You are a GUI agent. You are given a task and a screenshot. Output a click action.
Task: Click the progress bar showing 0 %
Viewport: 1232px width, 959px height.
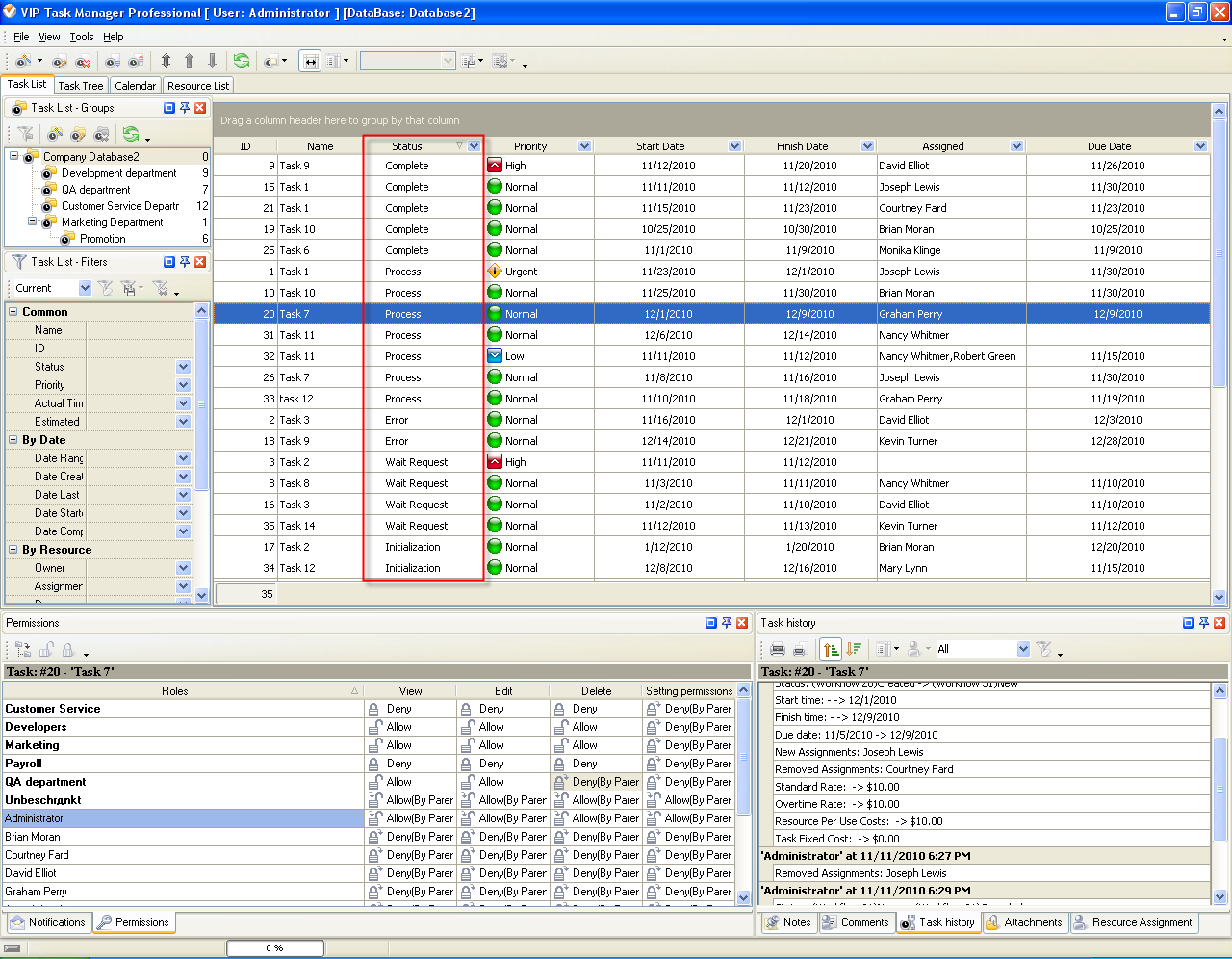[274, 948]
